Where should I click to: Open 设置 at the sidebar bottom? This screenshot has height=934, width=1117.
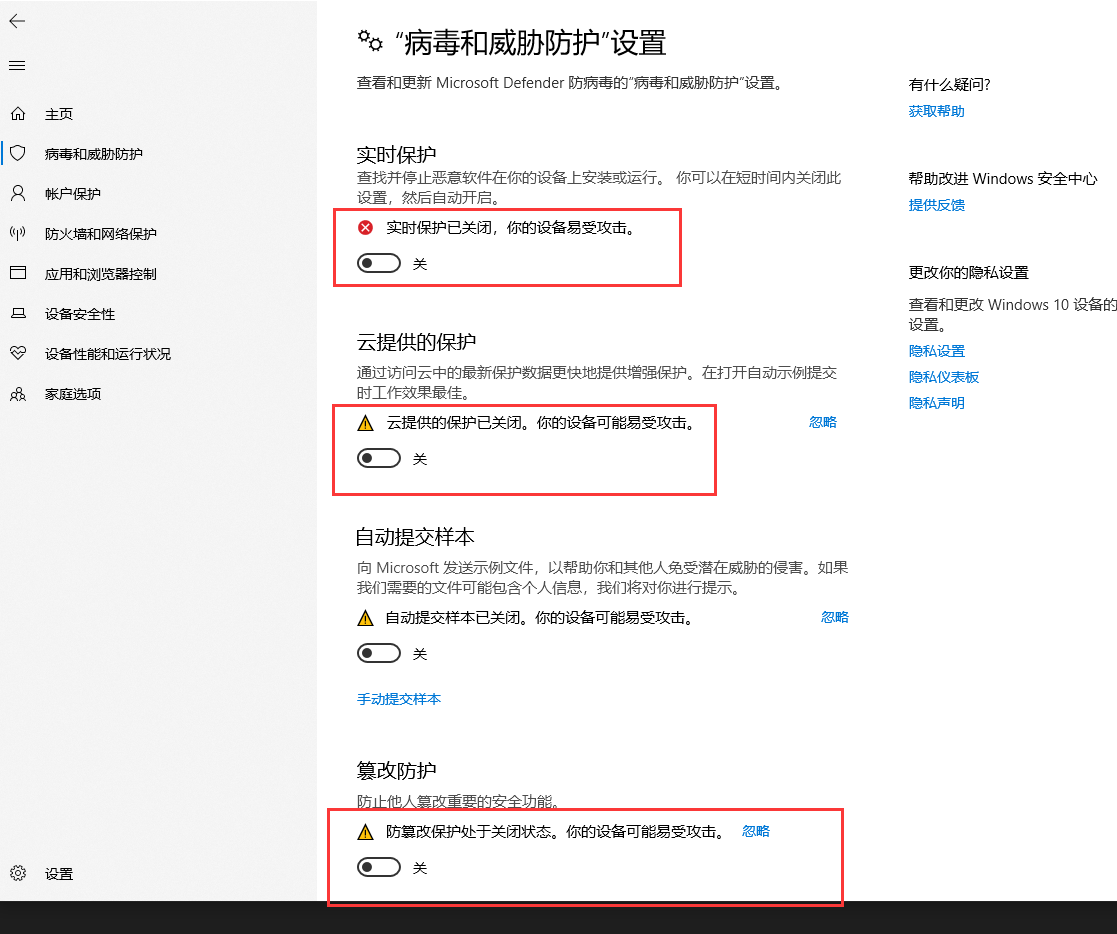[59, 874]
